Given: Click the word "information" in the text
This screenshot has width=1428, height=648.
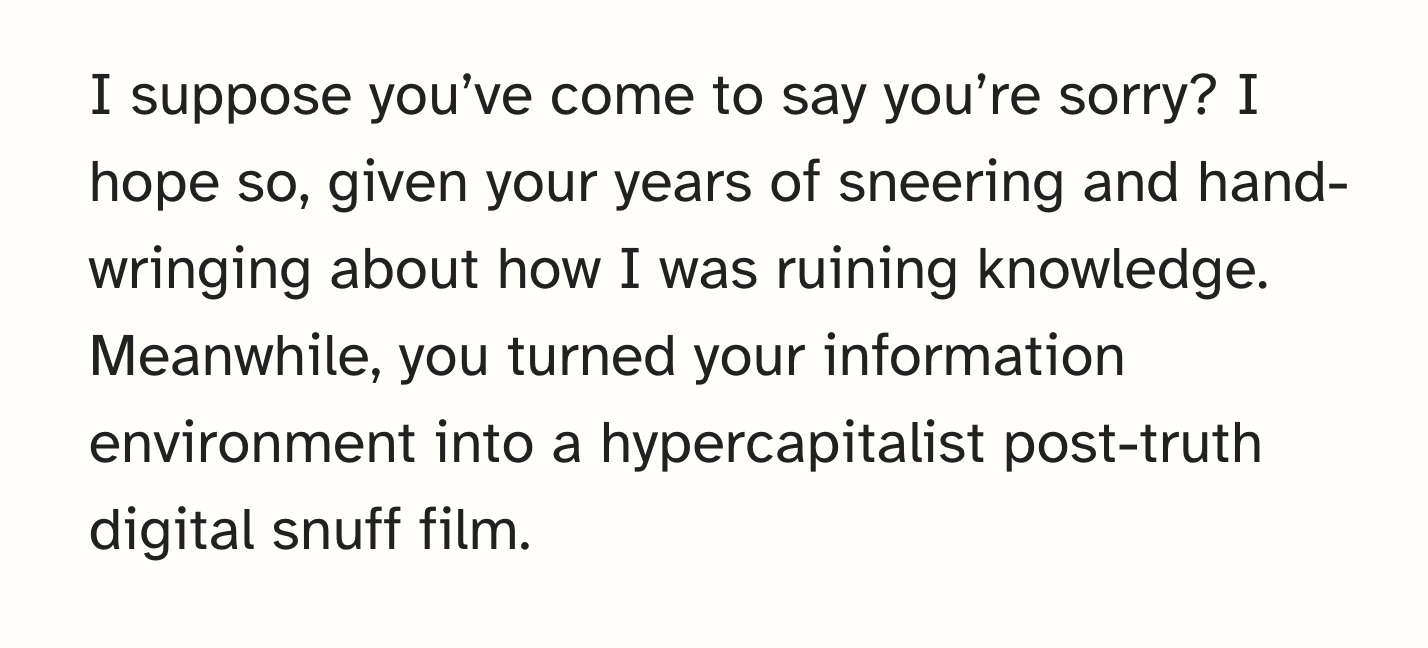Looking at the screenshot, I should (x=975, y=358).
